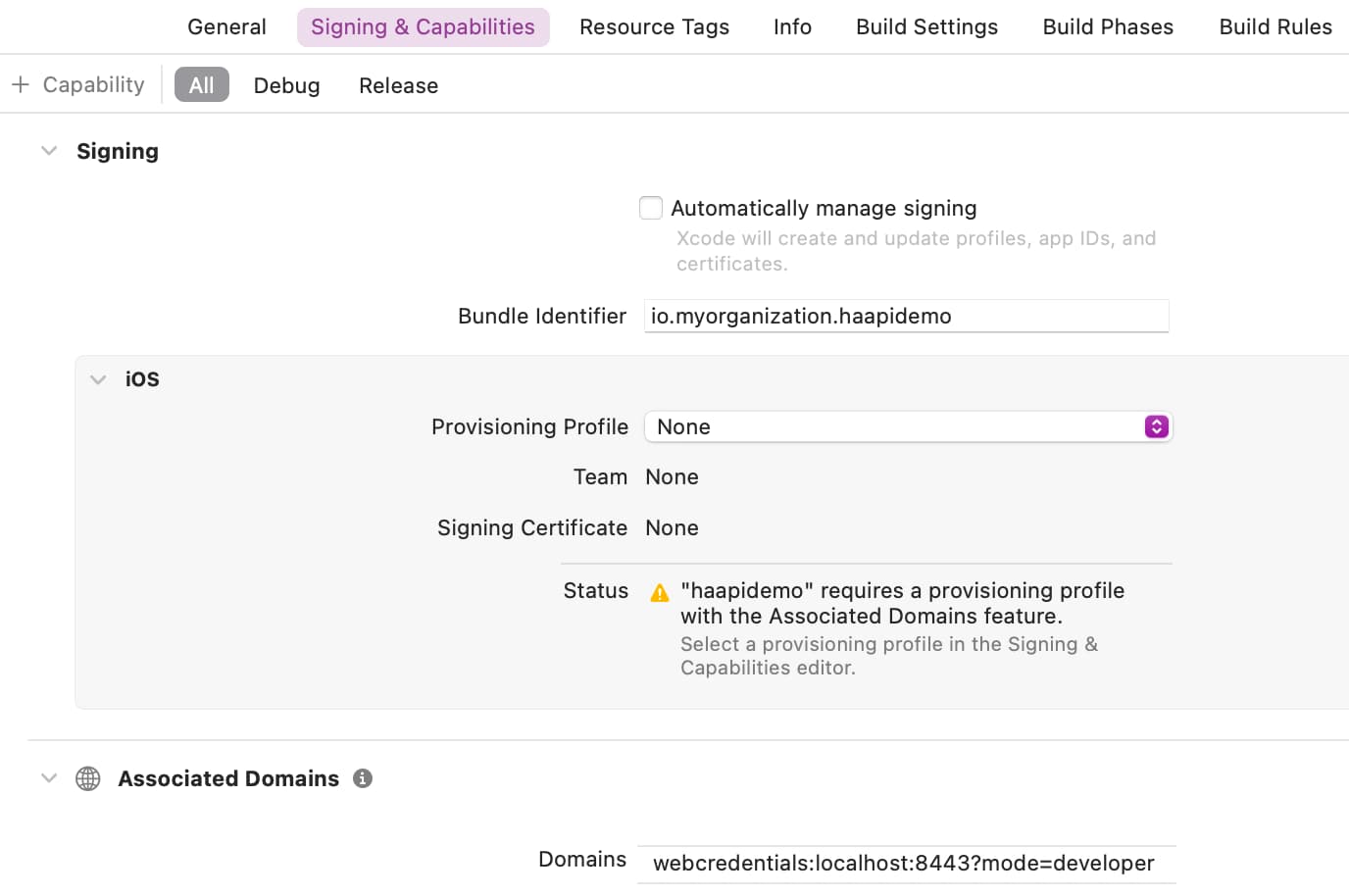Click the Bundle Identifier label
This screenshot has width=1349, height=896.
[542, 316]
